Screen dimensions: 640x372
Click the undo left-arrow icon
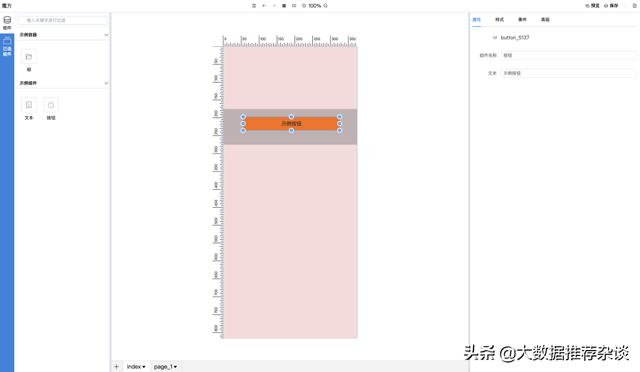264,6
